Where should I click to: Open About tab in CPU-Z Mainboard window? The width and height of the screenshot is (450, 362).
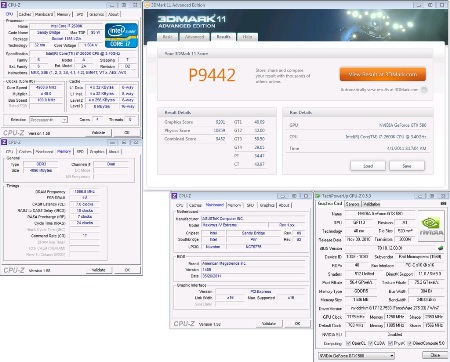(x=284, y=205)
